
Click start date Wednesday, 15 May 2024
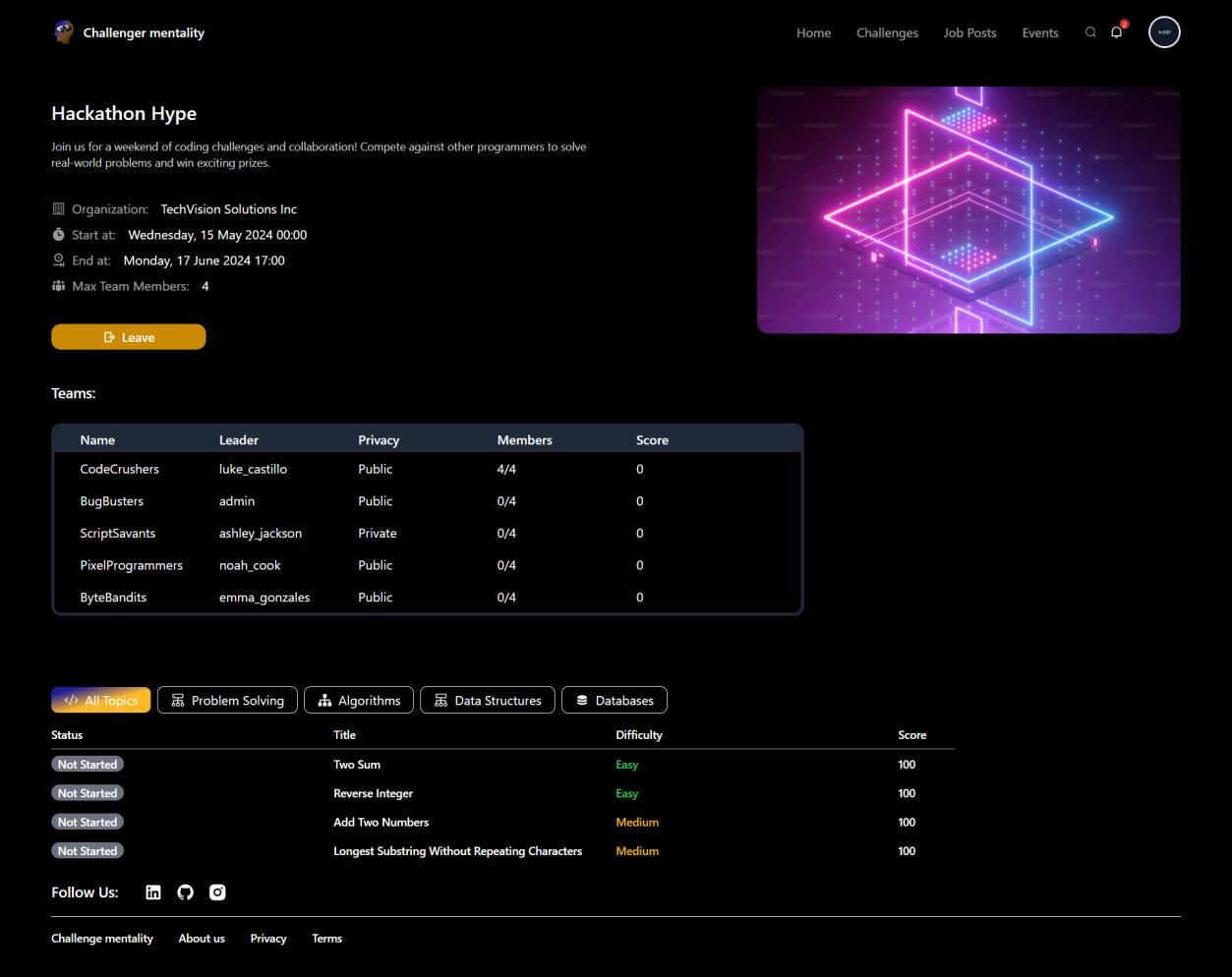pos(217,235)
